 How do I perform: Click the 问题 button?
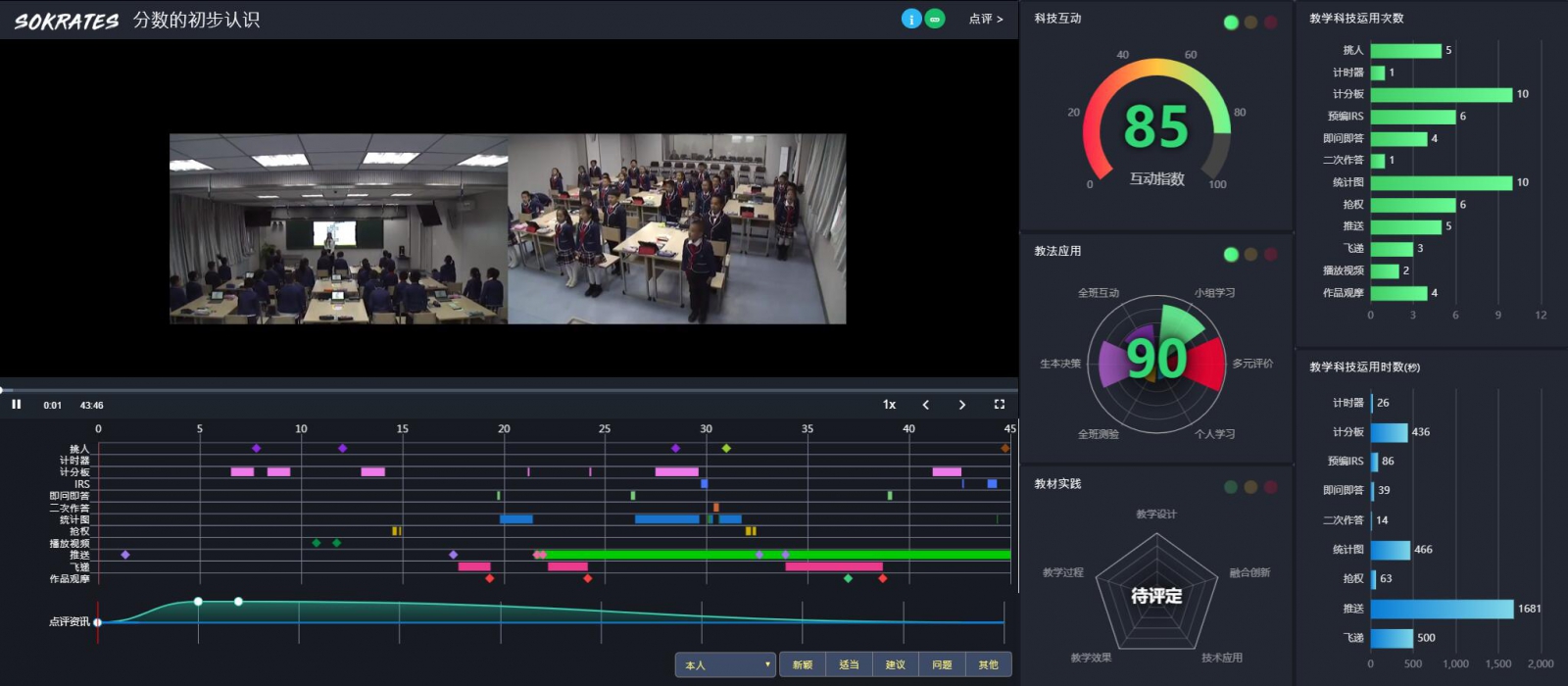pos(942,664)
